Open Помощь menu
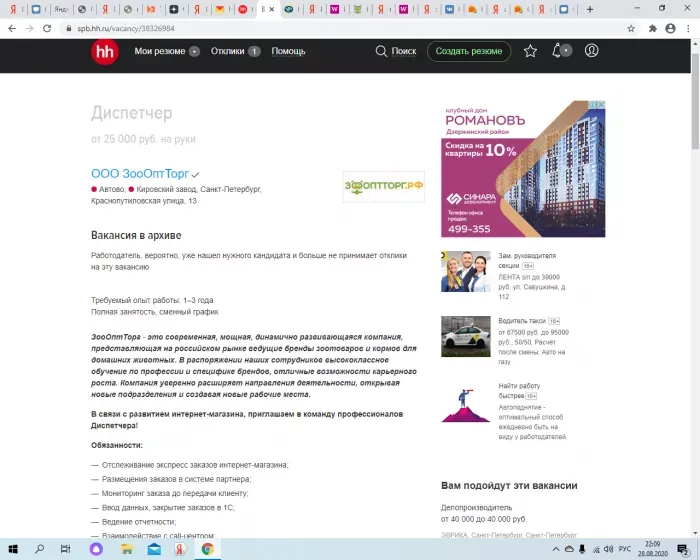This screenshot has height=560, width=700. tap(288, 51)
